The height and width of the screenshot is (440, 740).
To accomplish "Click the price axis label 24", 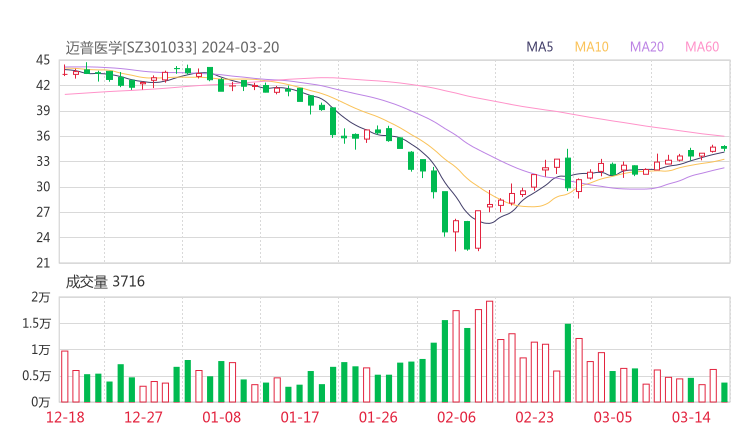I will coord(43,237).
